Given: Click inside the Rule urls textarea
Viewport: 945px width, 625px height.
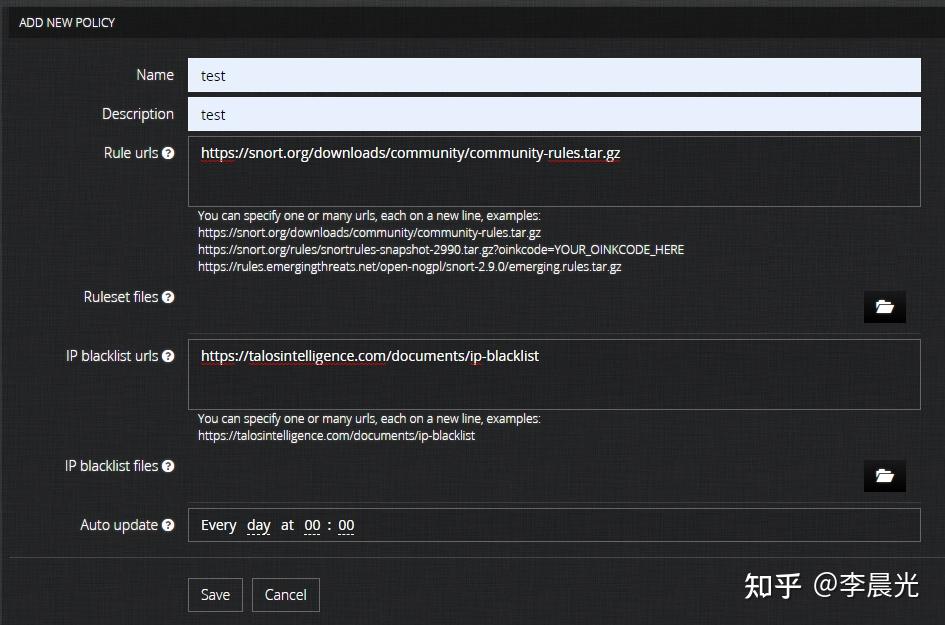Looking at the screenshot, I should tap(553, 170).
